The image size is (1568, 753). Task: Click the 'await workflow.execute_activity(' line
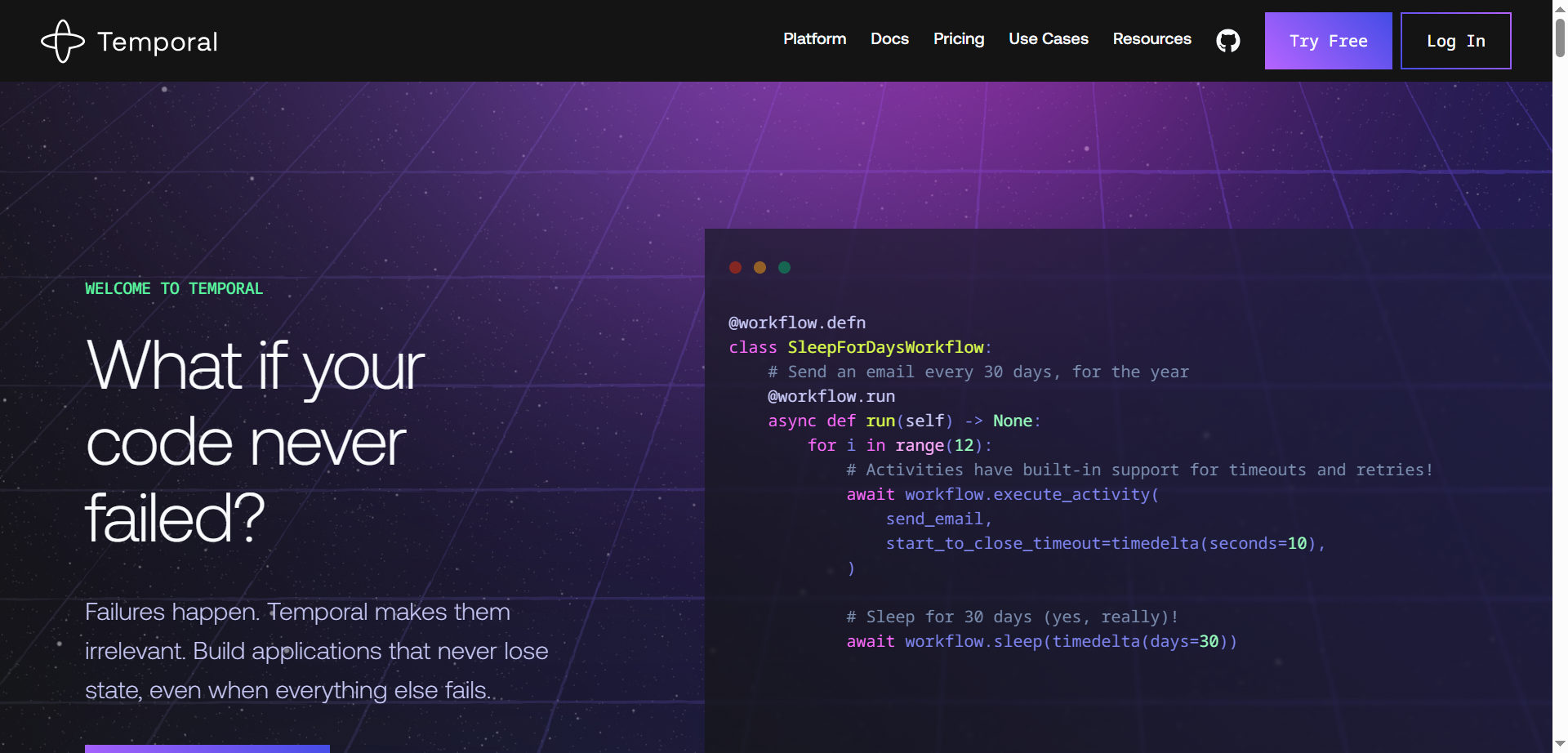click(1003, 494)
